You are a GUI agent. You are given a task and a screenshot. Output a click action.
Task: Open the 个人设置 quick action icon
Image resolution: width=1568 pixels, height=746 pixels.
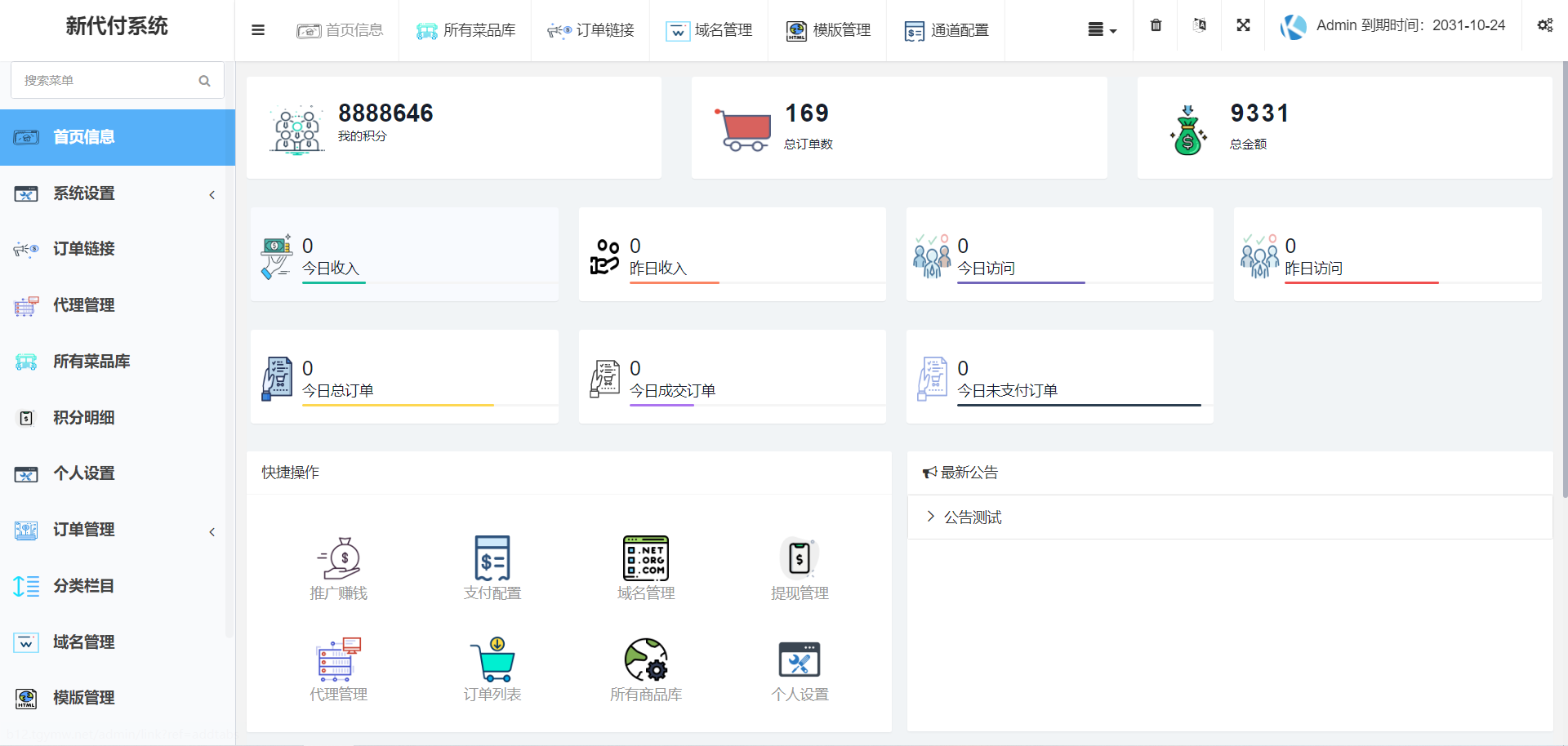coord(800,660)
